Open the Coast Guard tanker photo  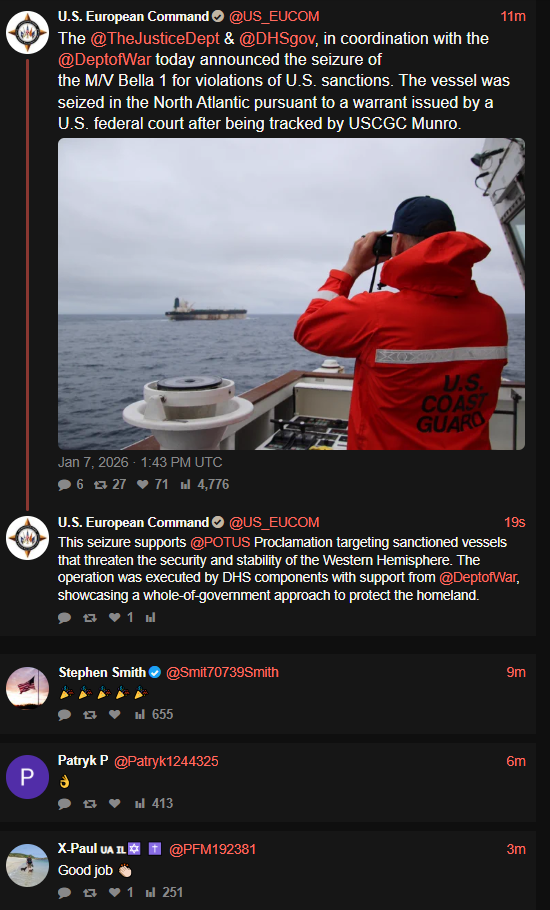[291, 294]
